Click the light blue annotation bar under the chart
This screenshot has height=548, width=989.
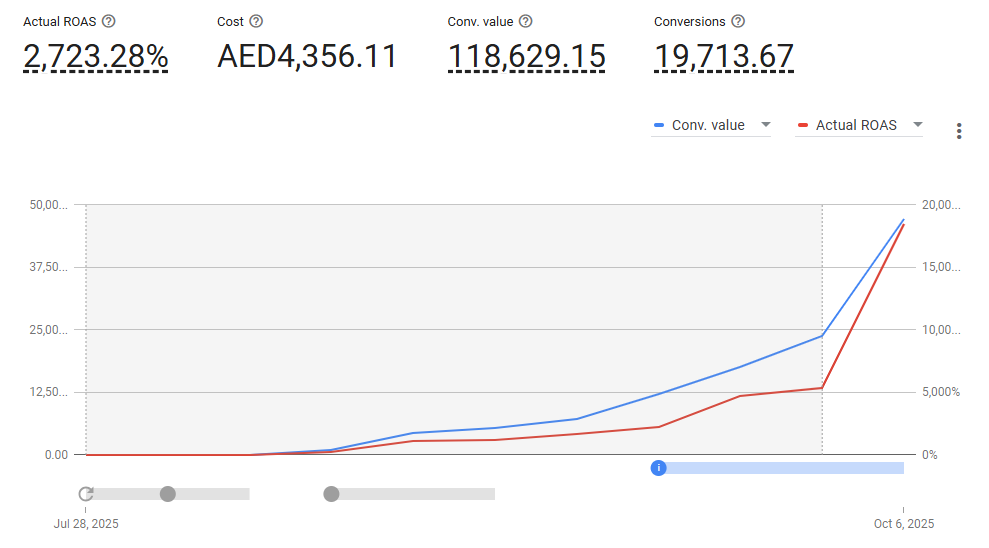coord(786,468)
